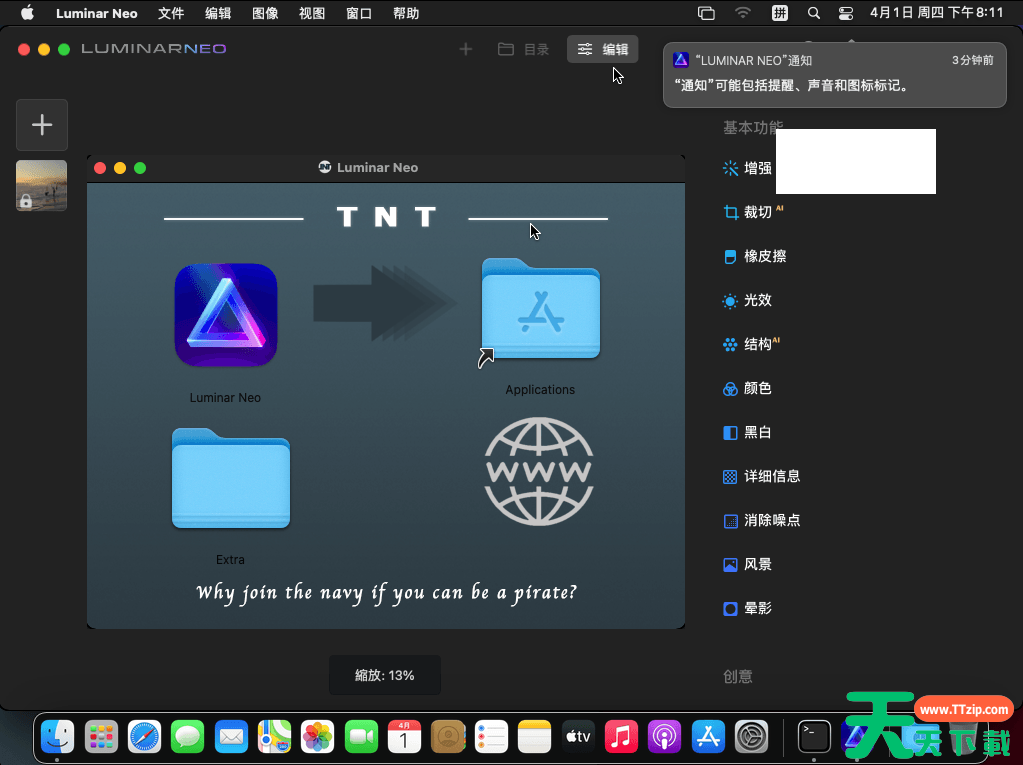Screen dimensions: 1023x765
Task: Open Terminal from the Dock
Action: [814, 737]
